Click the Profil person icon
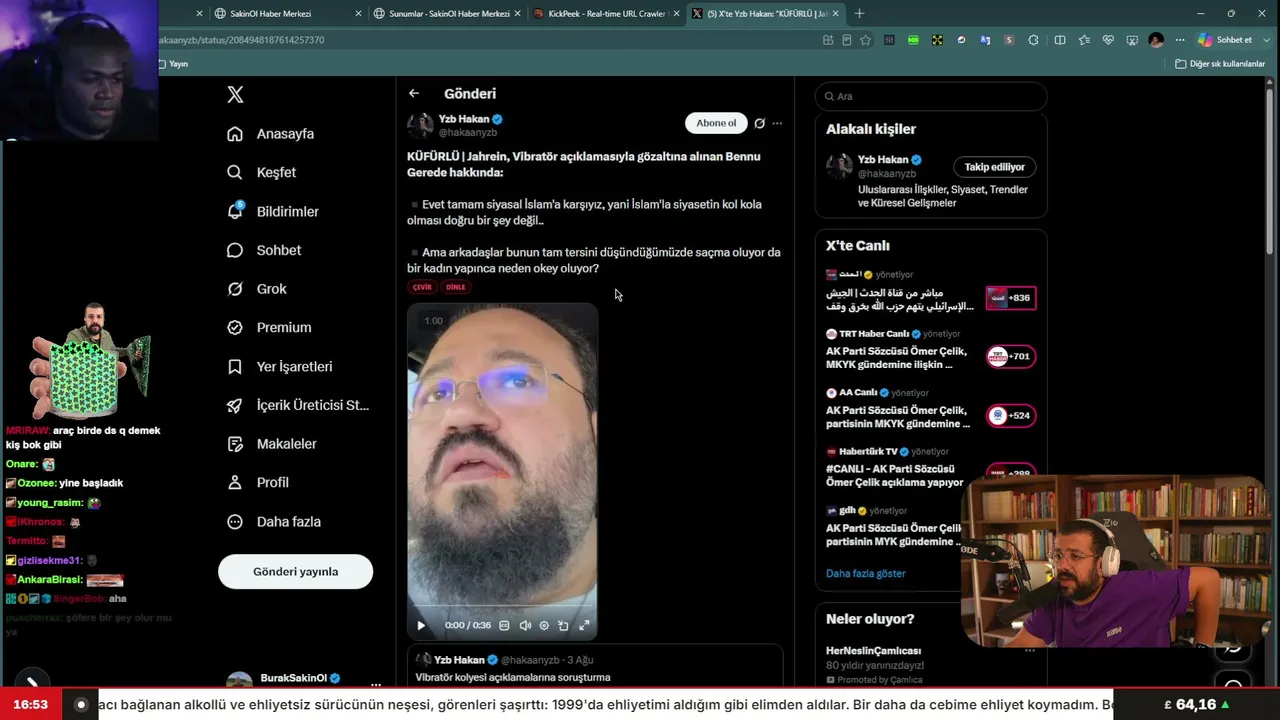 (235, 482)
